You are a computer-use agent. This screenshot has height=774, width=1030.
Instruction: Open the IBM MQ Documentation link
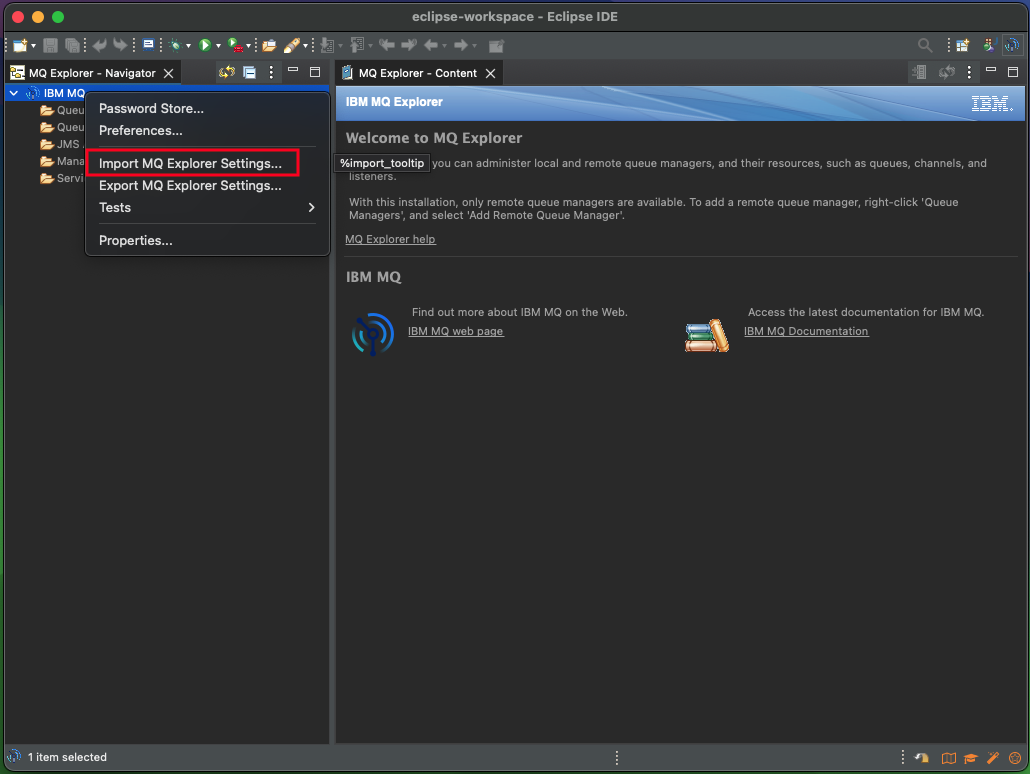(806, 331)
